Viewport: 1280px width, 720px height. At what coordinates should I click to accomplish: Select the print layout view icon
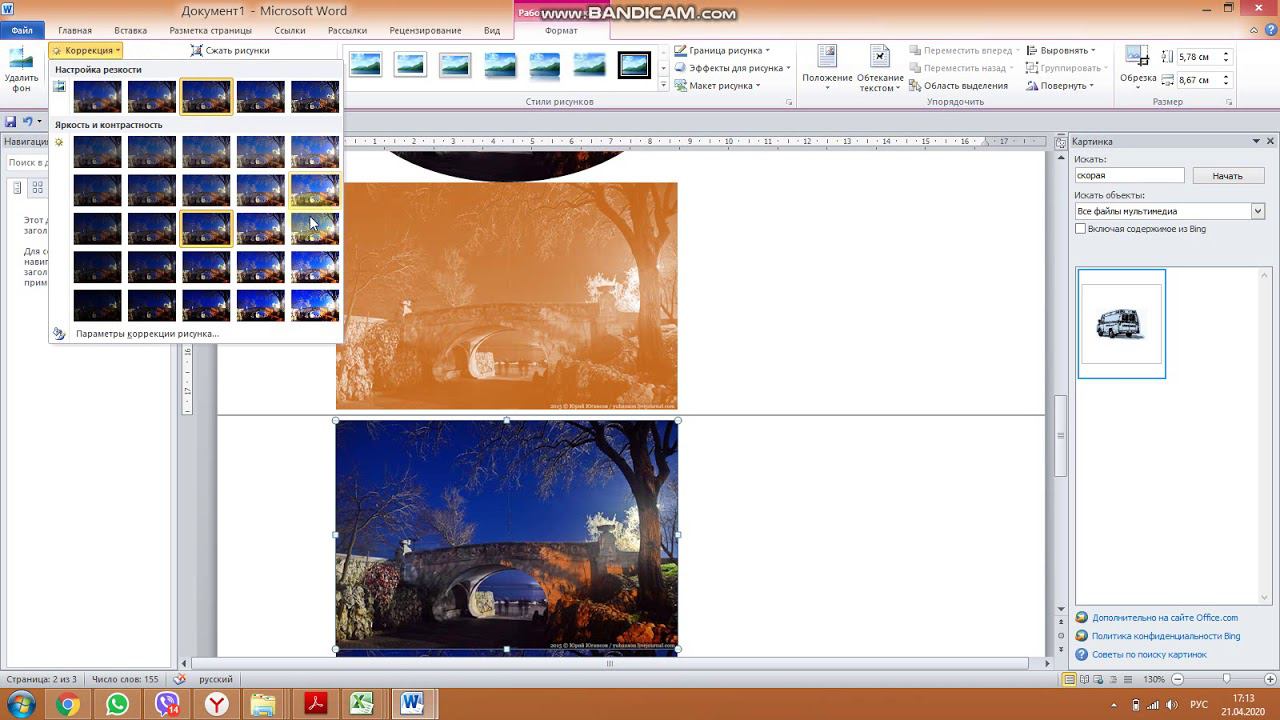1070,679
